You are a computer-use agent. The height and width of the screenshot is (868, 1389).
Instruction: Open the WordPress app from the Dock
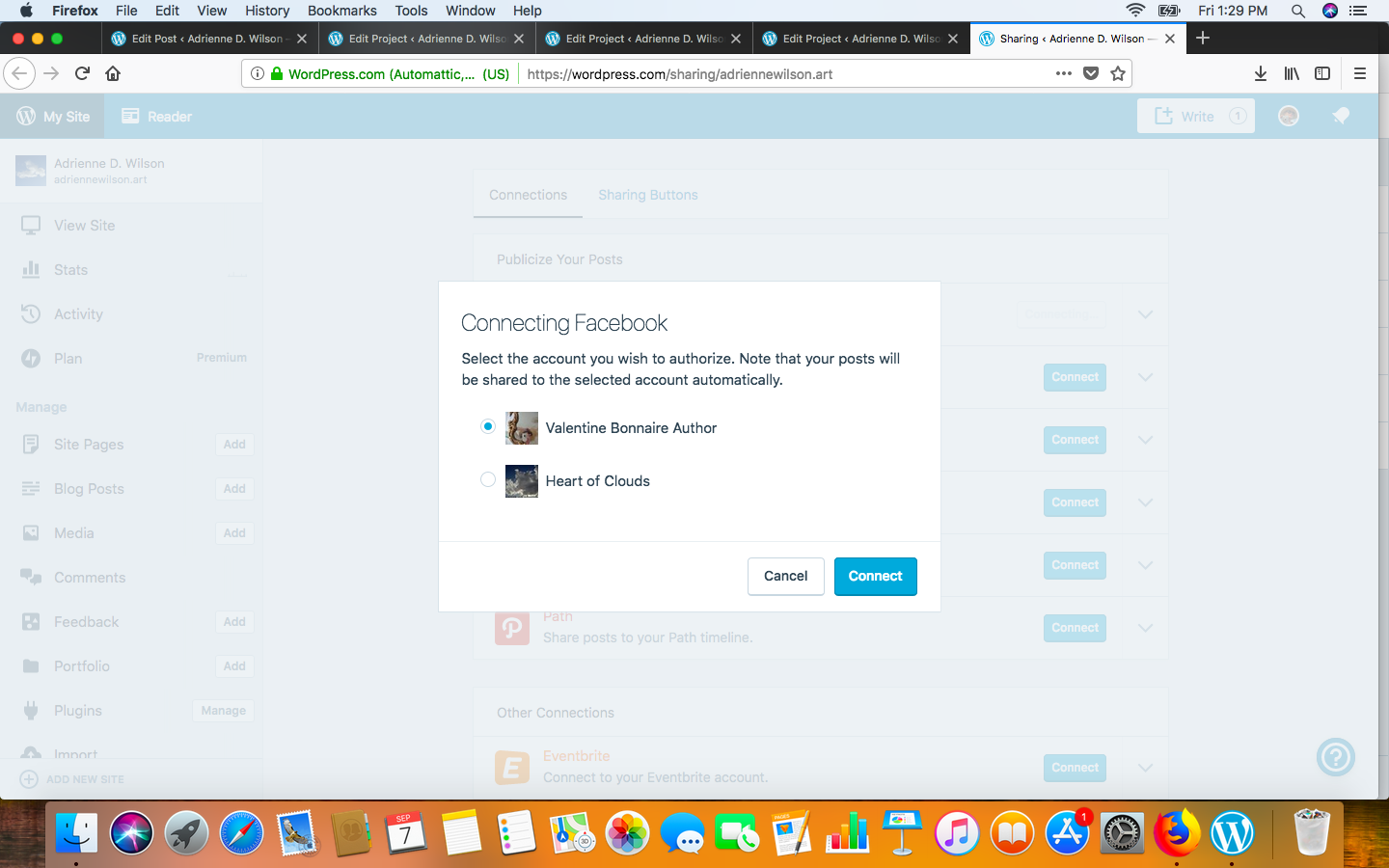[x=1232, y=831]
